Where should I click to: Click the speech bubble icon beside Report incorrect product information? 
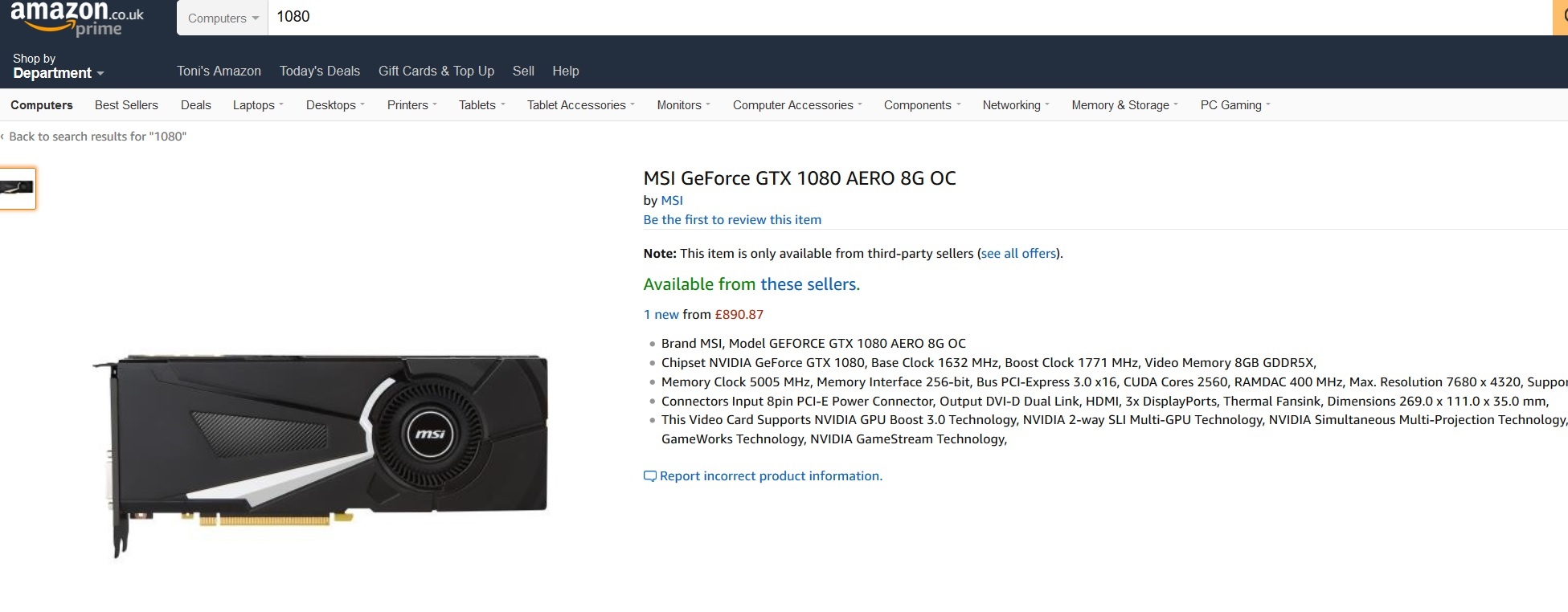(x=650, y=476)
